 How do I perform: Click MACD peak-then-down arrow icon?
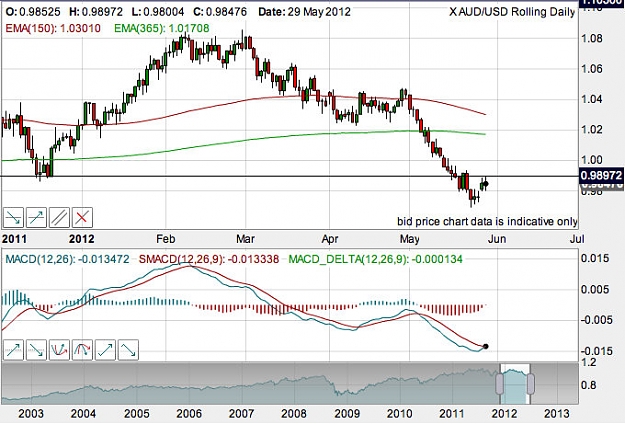pos(128,350)
